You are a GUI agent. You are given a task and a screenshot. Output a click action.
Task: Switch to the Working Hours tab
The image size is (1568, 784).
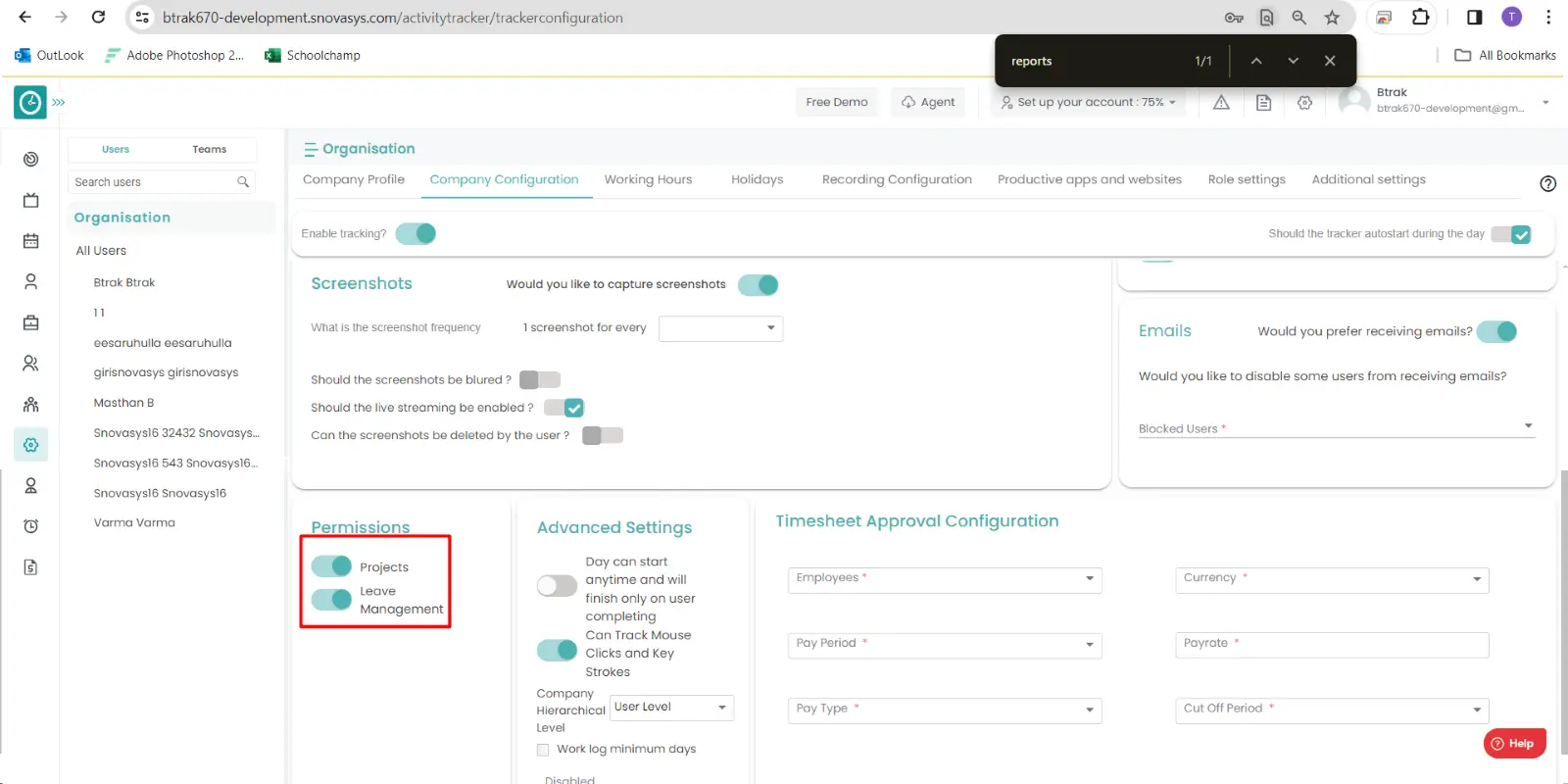tap(648, 179)
